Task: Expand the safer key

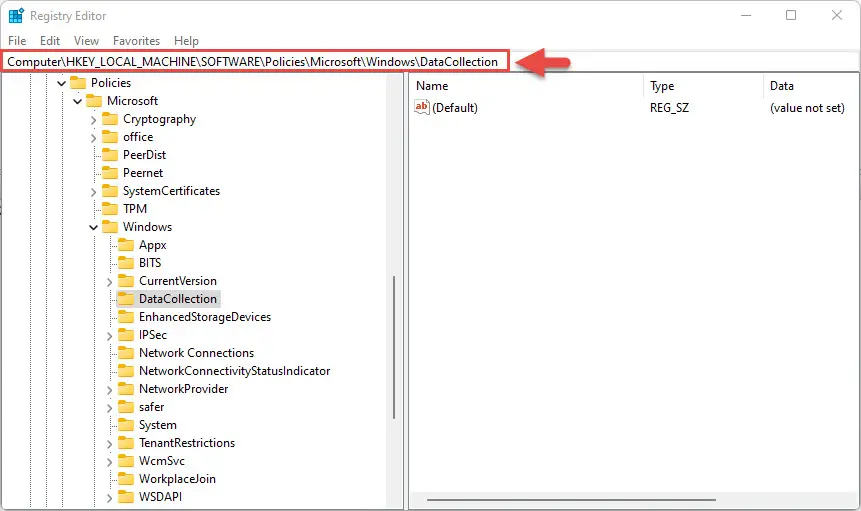Action: (x=109, y=408)
